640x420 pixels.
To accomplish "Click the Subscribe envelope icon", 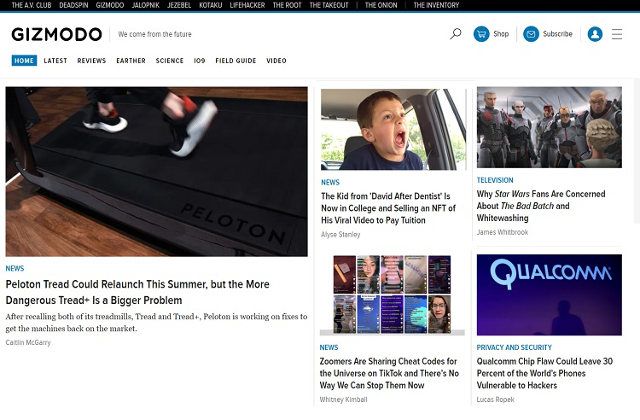I will (531, 34).
